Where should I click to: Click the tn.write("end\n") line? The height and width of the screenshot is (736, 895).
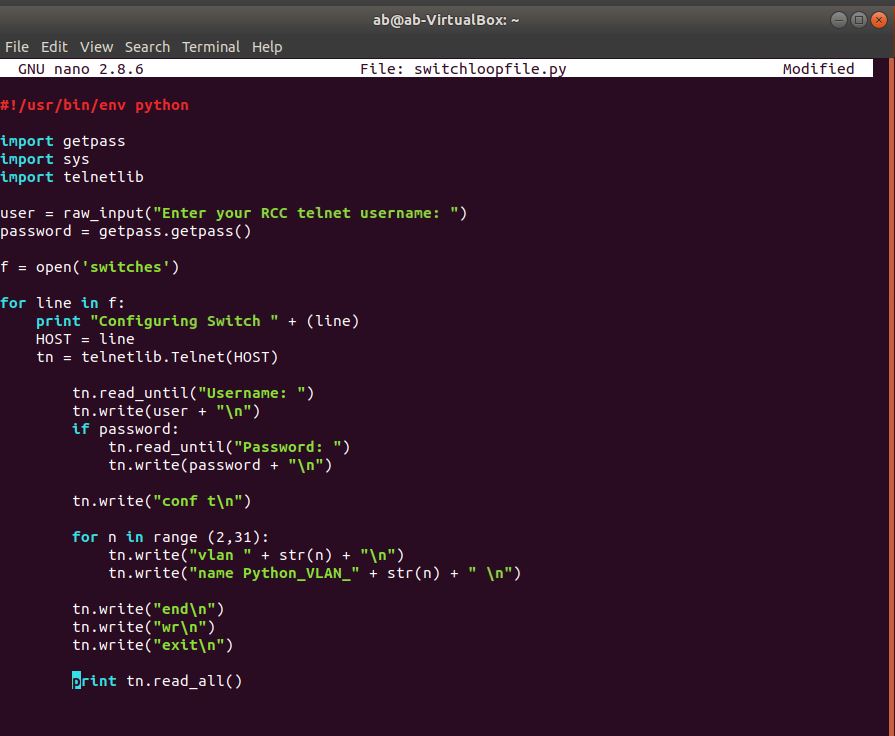(x=148, y=609)
